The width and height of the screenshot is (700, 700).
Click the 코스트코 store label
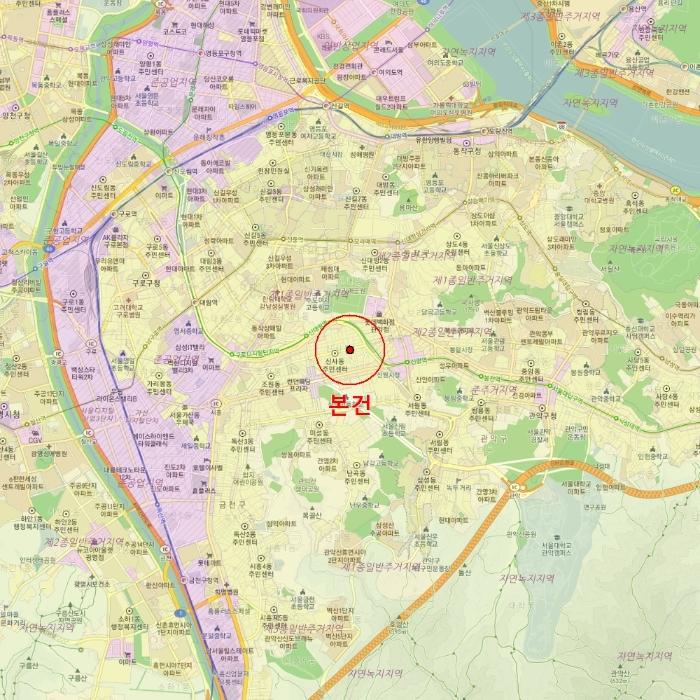click(x=175, y=32)
